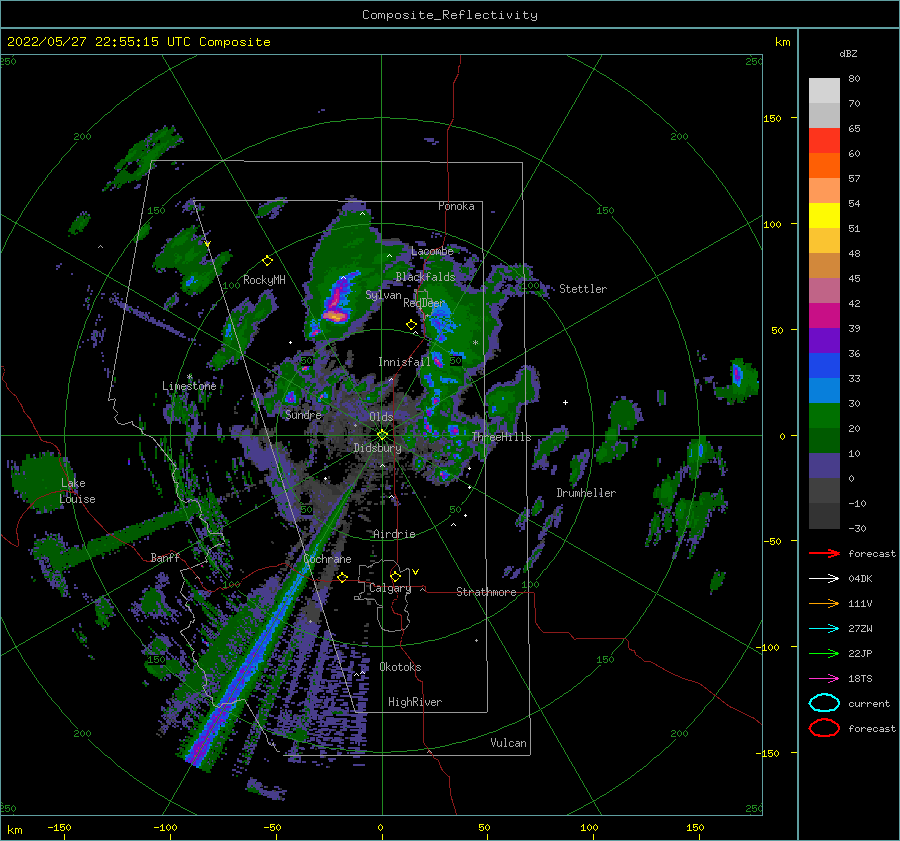
Task: Click the 111V legend text
Action: coord(860,603)
